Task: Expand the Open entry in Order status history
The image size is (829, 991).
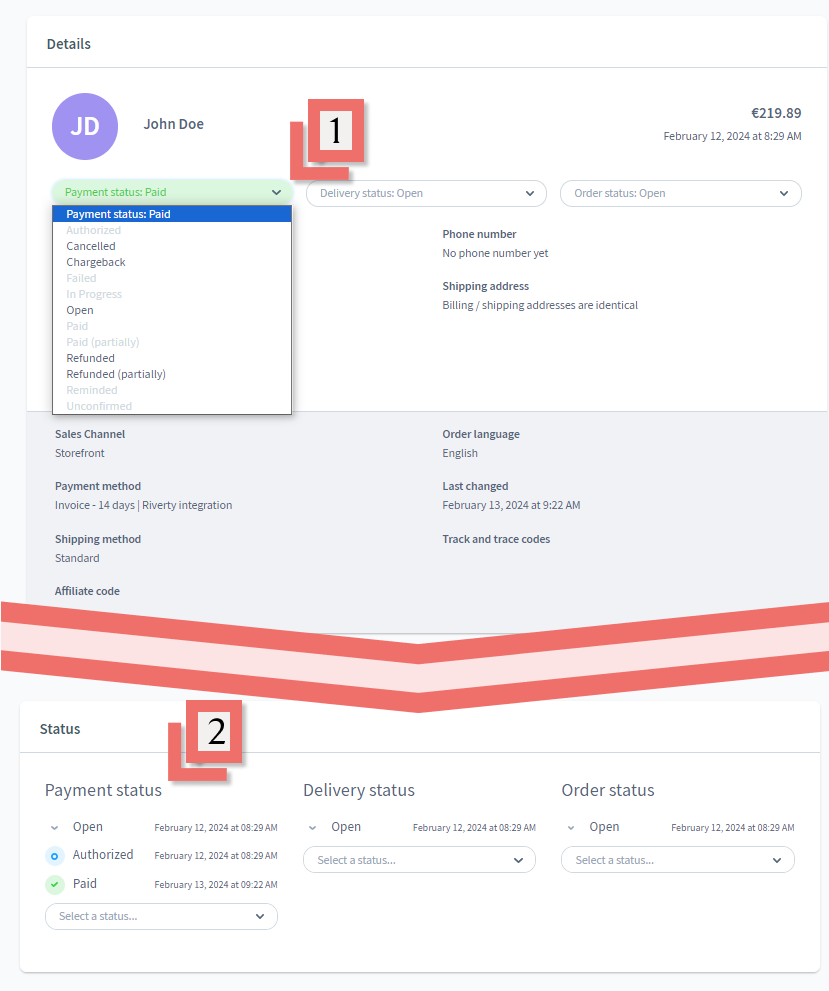Action: click(570, 827)
